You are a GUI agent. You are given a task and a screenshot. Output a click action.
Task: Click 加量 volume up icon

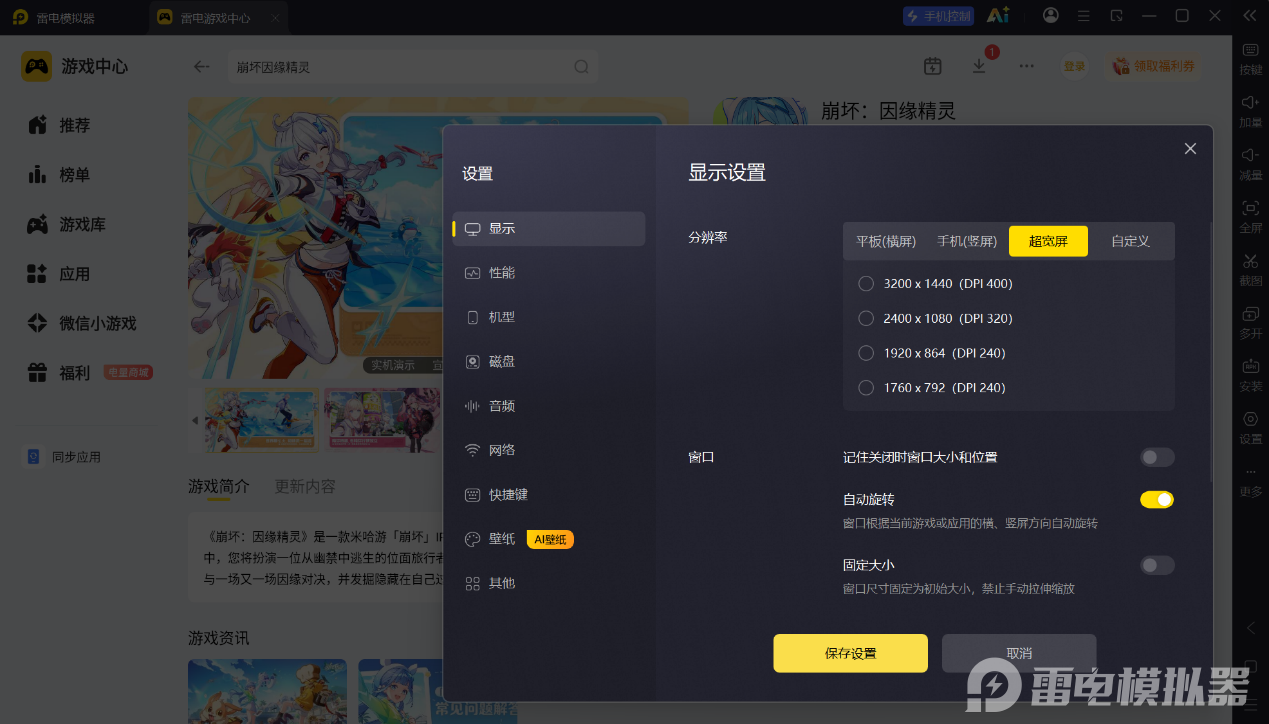point(1251,110)
